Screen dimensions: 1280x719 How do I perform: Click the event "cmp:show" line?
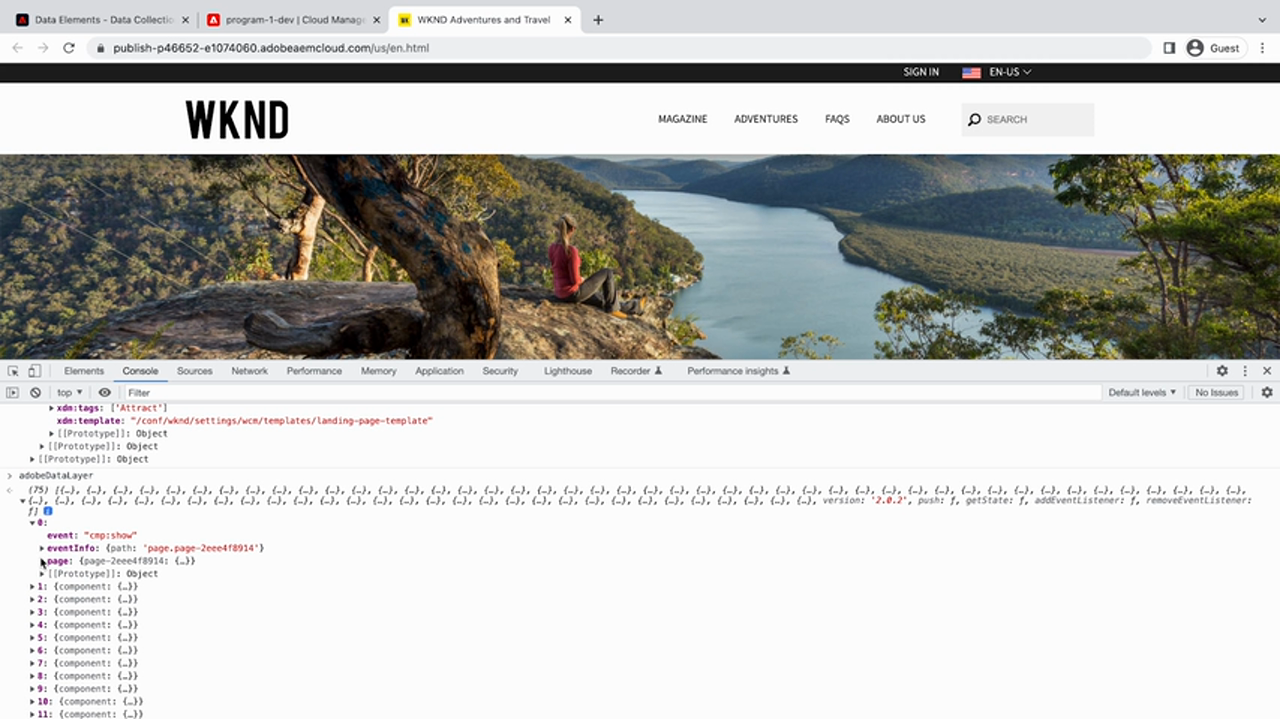pyautogui.click(x=91, y=536)
